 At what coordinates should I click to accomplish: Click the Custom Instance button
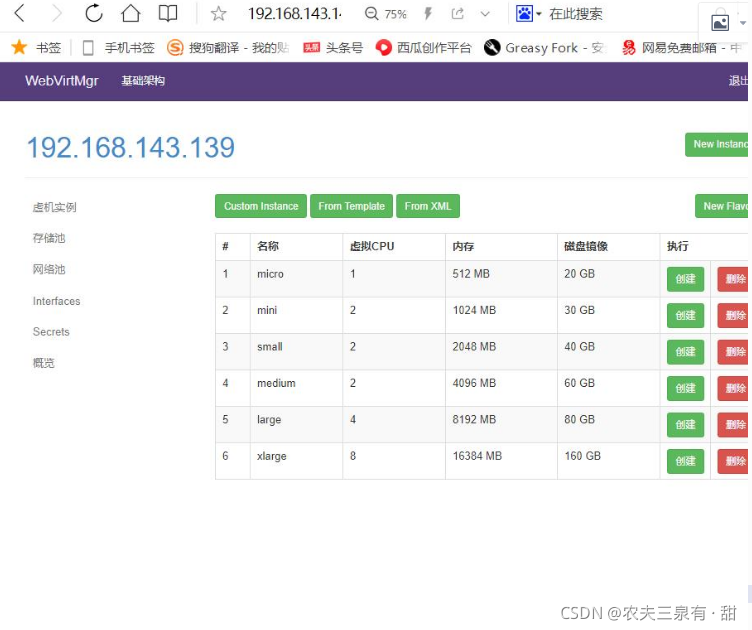point(260,206)
